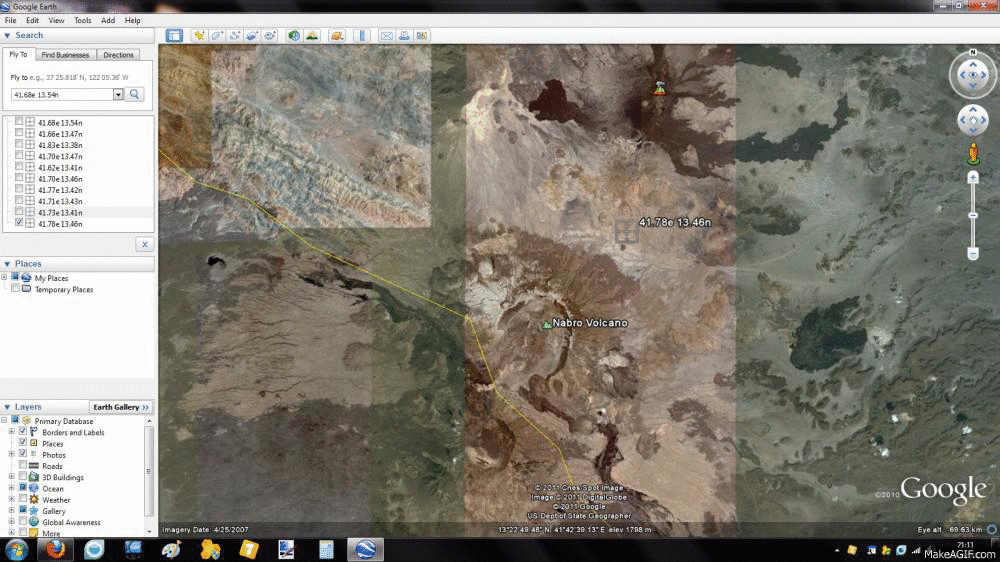The height and width of the screenshot is (562, 1000).
Task: Click the Nabro Volcano placemark
Action: point(546,324)
